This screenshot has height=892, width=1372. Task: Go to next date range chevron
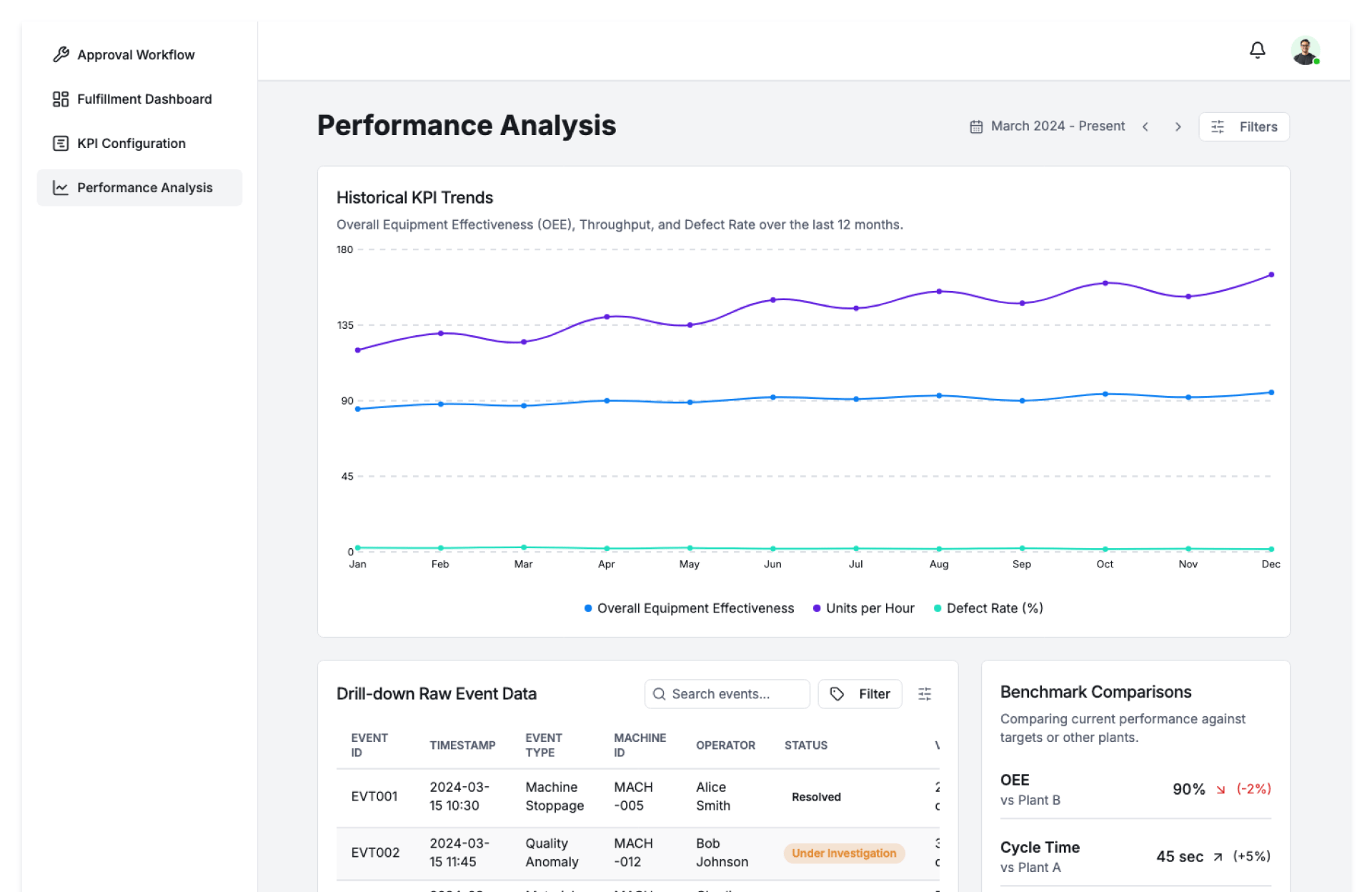coord(1178,127)
